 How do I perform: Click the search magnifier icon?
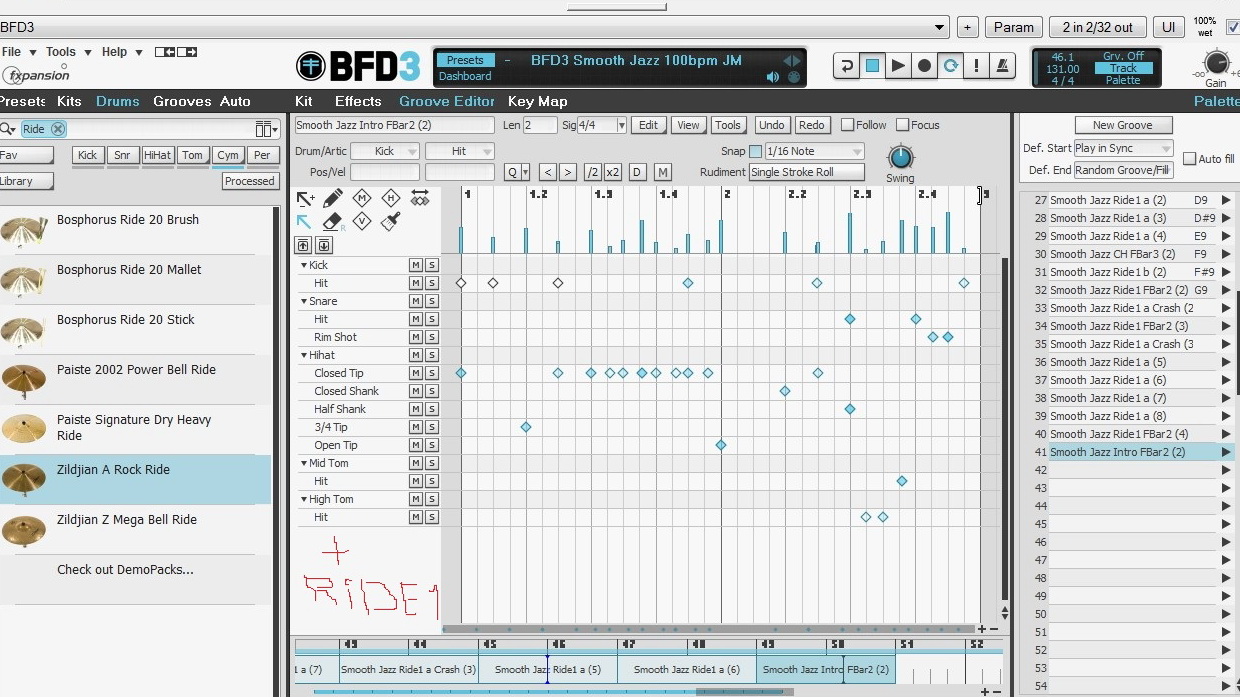[x=8, y=129]
